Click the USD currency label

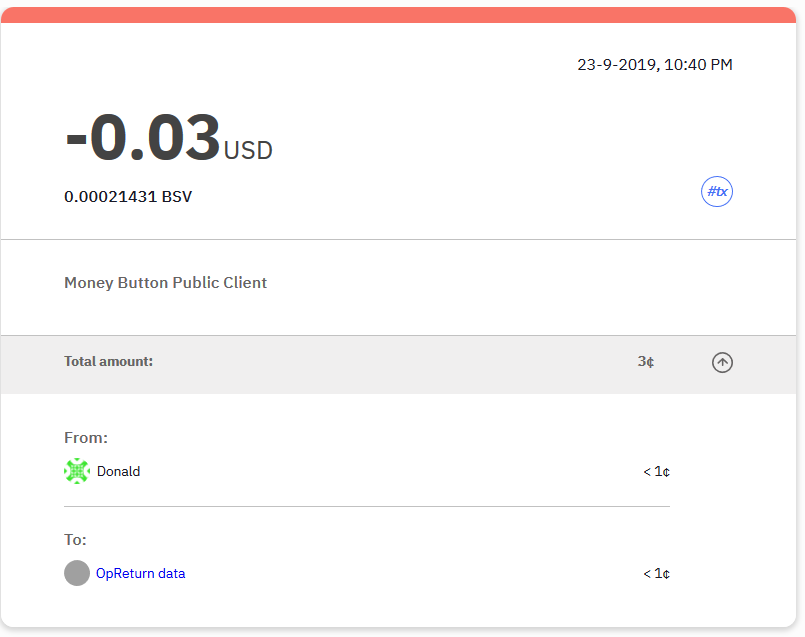point(248,151)
